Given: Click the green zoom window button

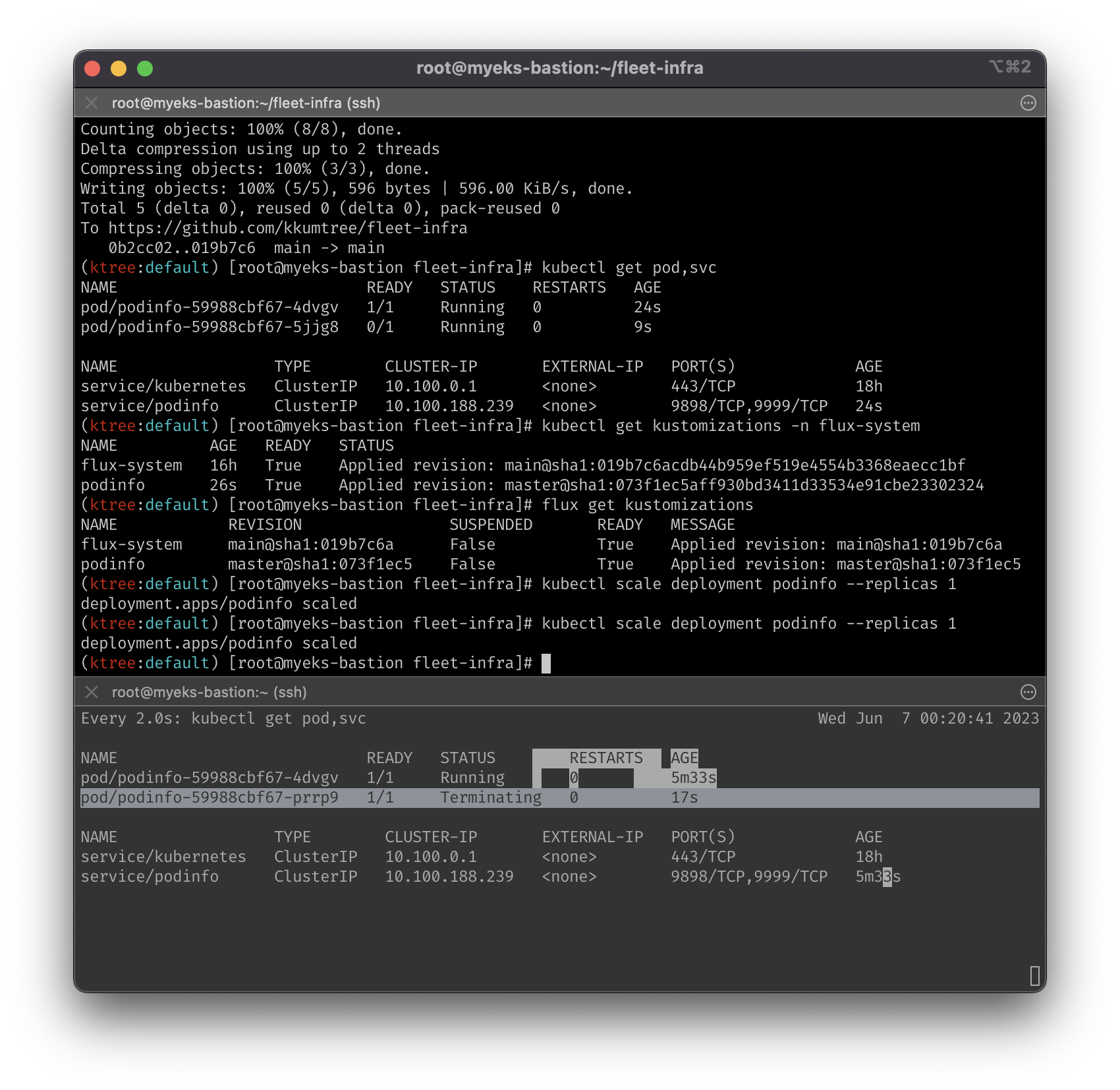Looking at the screenshot, I should (x=145, y=69).
